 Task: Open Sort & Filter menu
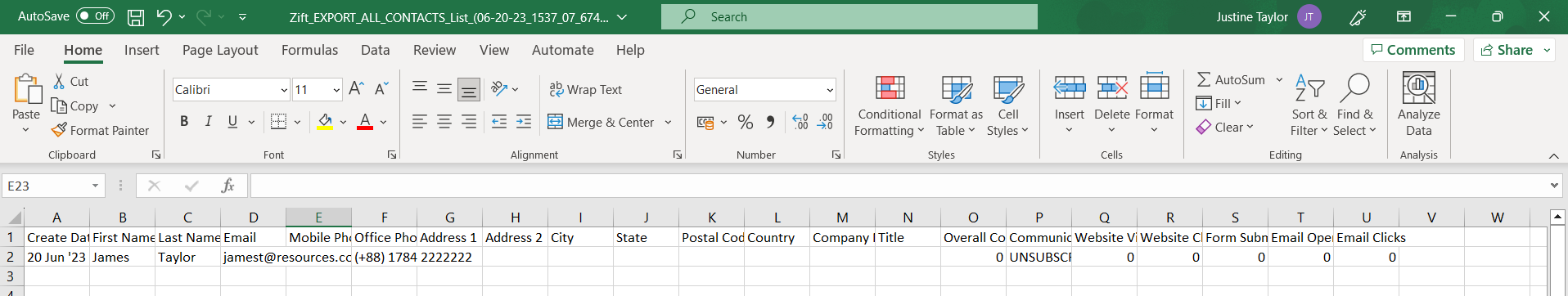[1309, 105]
